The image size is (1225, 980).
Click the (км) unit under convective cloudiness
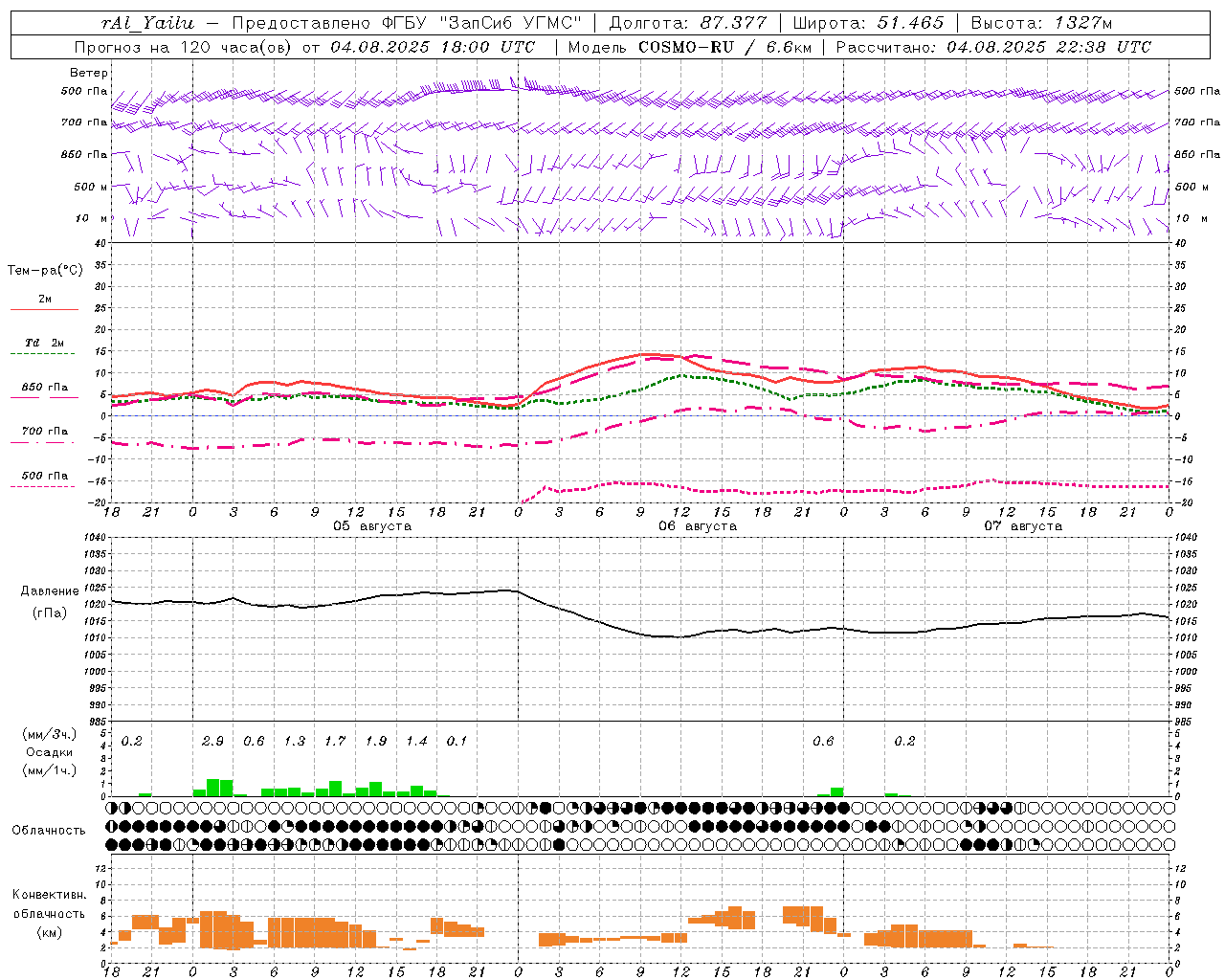point(50,932)
